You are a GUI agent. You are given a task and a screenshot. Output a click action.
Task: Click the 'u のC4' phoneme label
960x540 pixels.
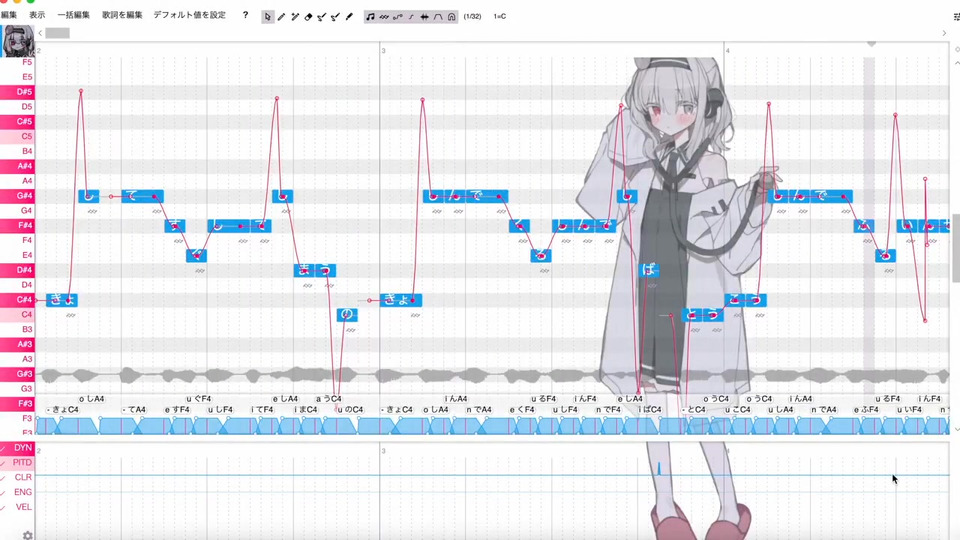click(350, 410)
